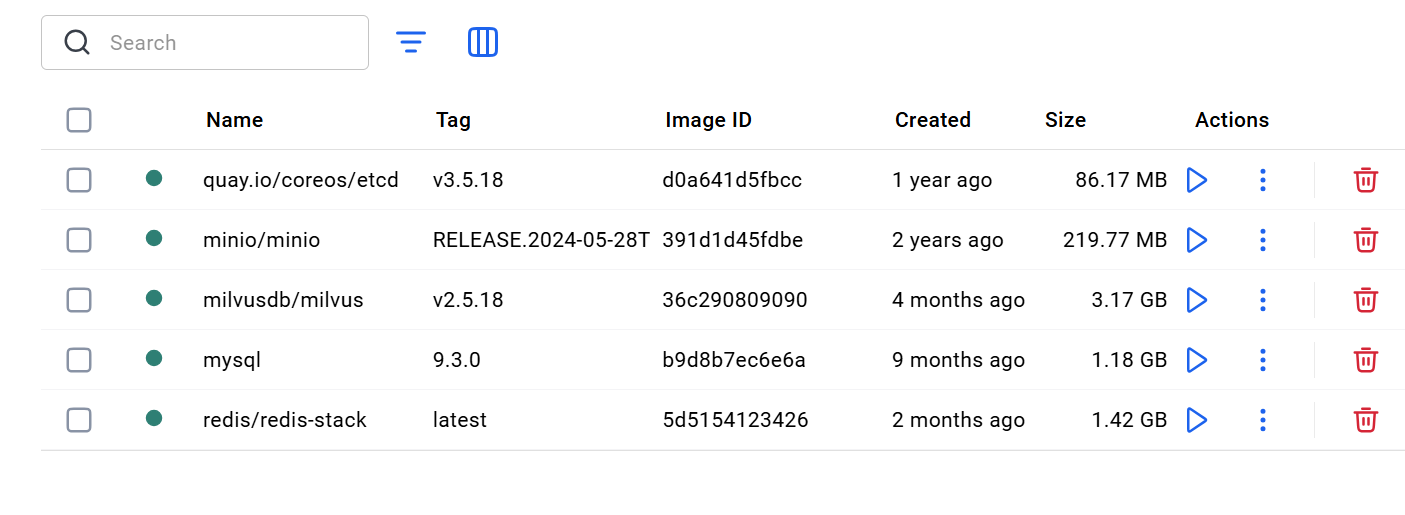Image resolution: width=1405 pixels, height=515 pixels.
Task: Open more actions for mysql
Action: 1263,360
